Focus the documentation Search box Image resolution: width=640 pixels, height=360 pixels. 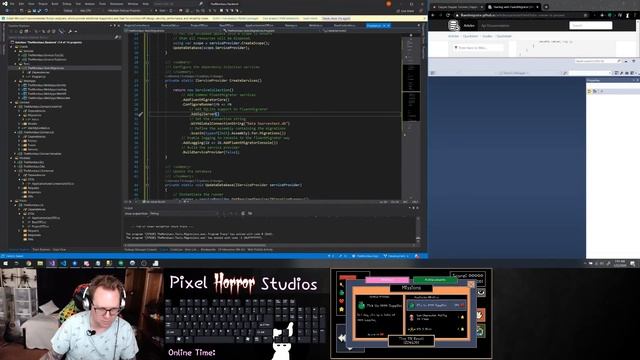coord(591,26)
